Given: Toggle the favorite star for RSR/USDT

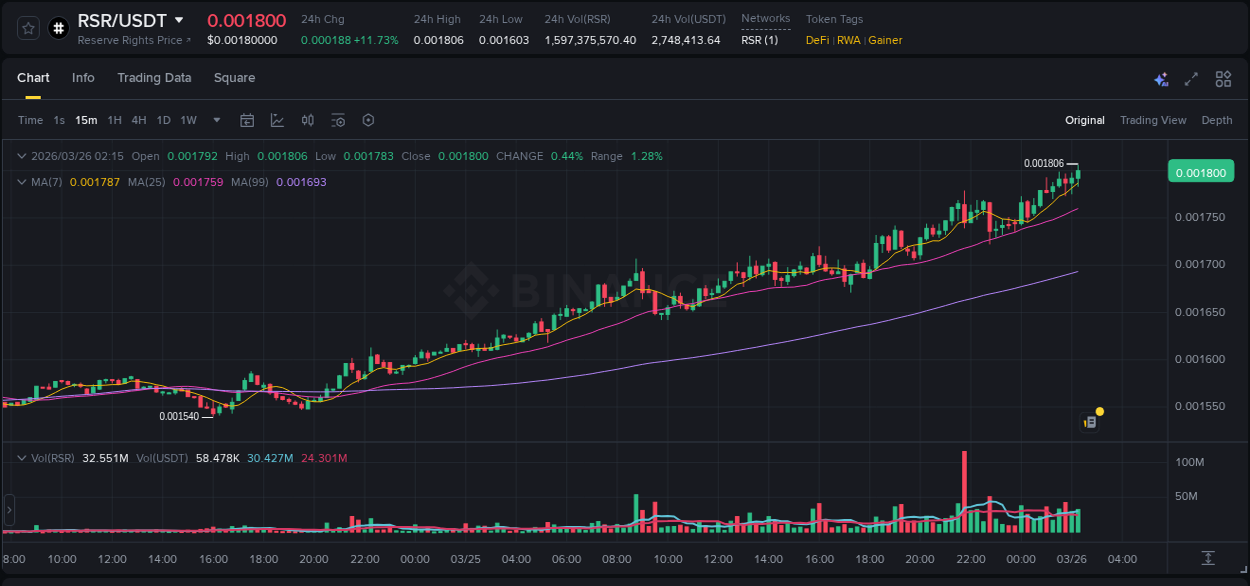Looking at the screenshot, I should pyautogui.click(x=28, y=28).
